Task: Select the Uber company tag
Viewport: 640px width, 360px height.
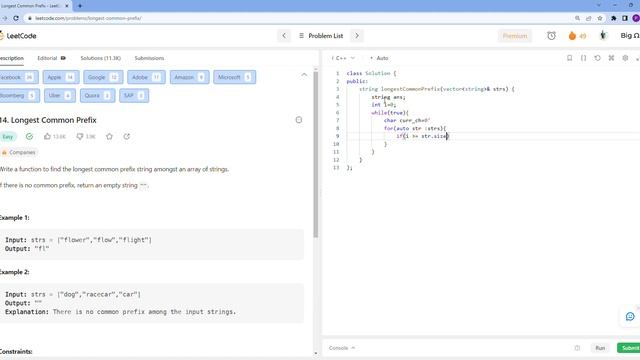Action: (x=60, y=96)
